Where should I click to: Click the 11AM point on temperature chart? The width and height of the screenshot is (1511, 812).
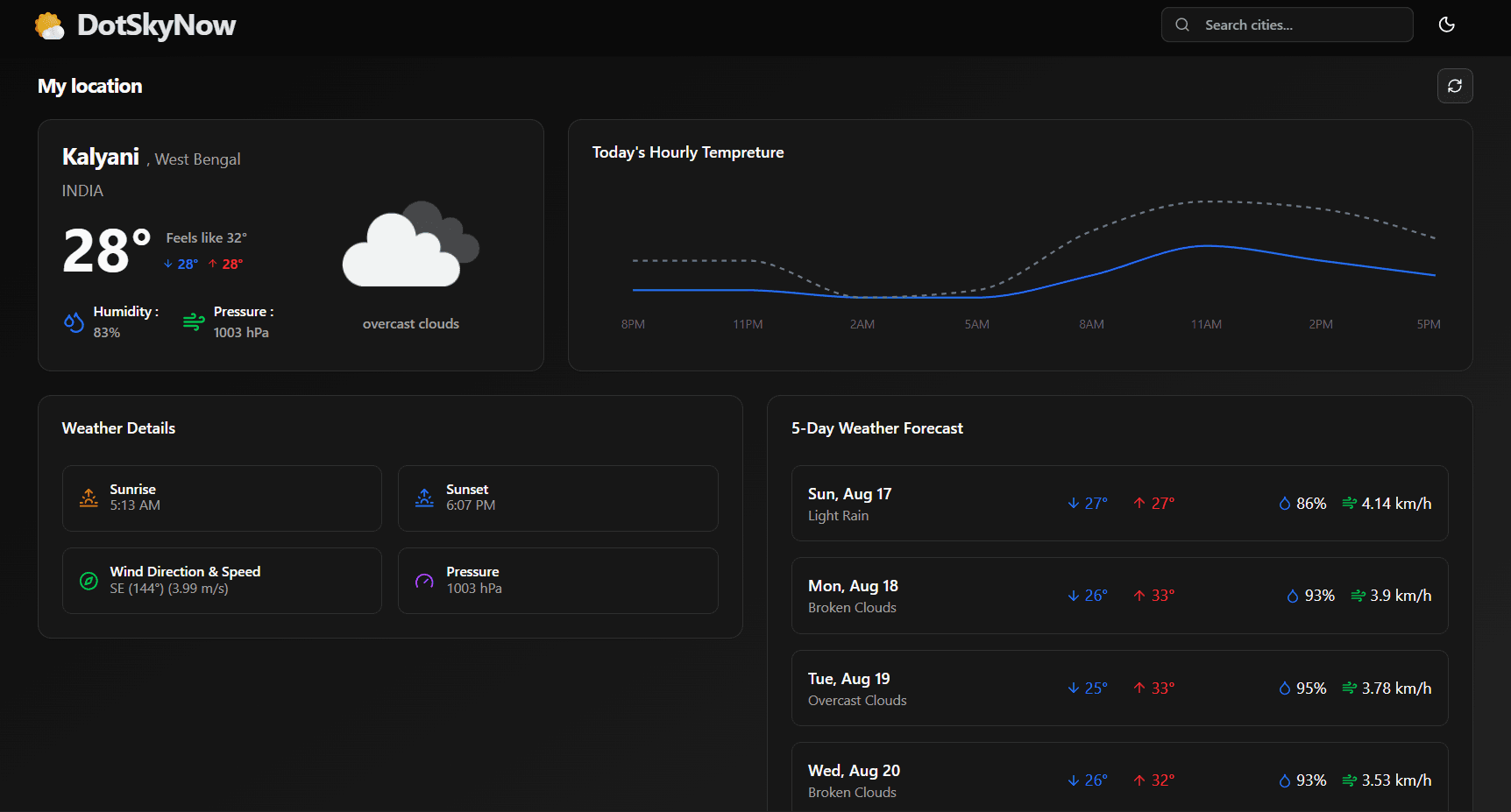pyautogui.click(x=1206, y=246)
